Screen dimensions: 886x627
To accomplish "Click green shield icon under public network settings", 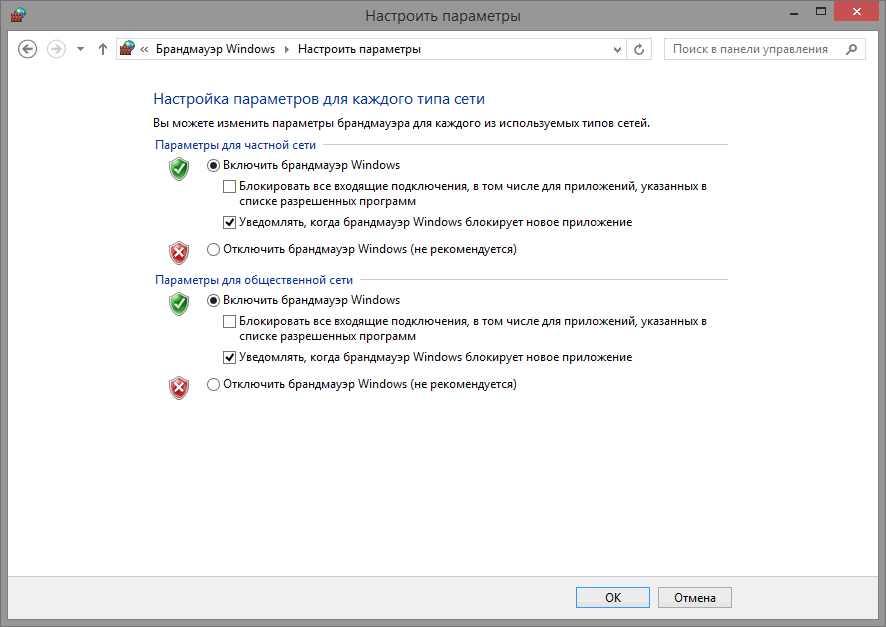I will point(179,303).
